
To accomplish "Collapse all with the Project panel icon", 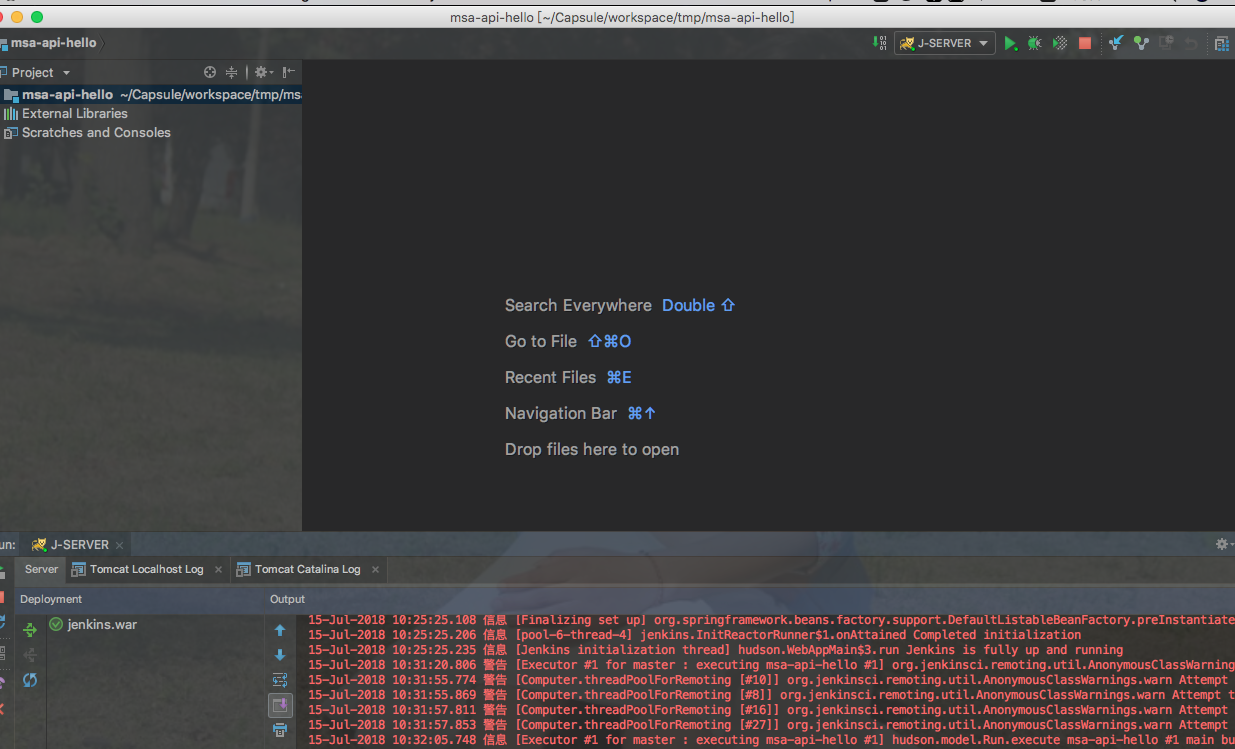I will [232, 72].
